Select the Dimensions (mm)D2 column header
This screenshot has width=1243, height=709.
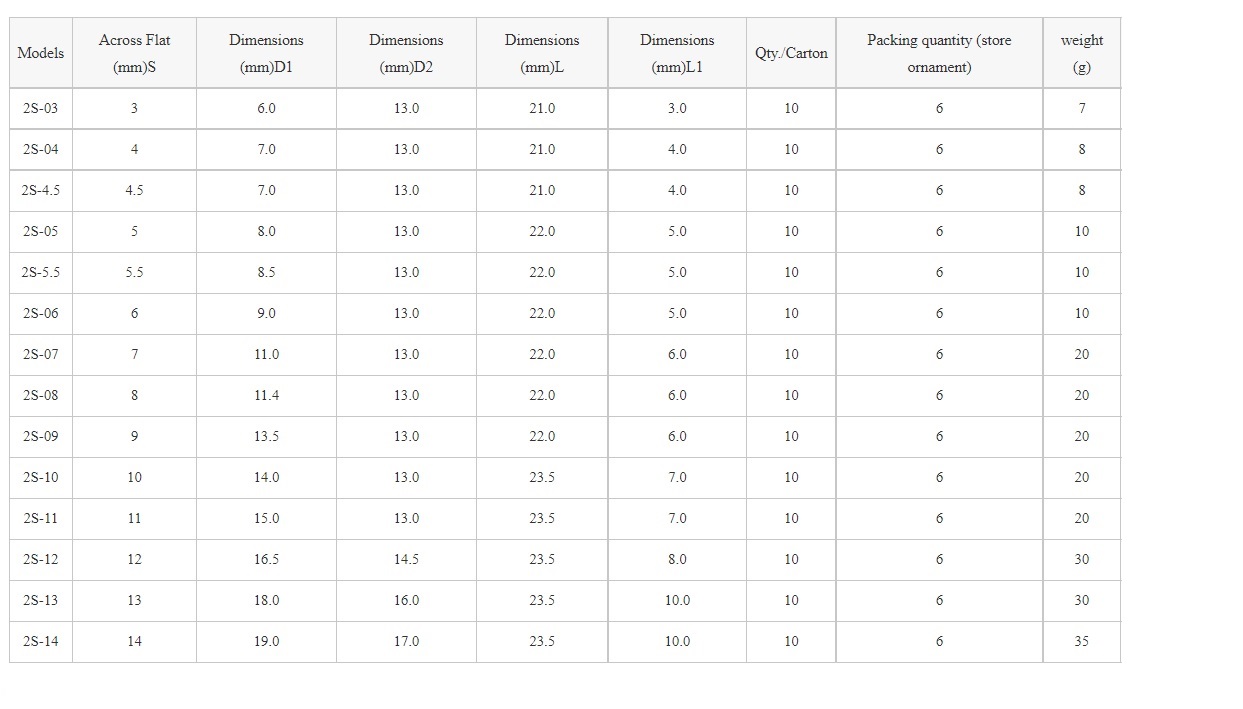[x=406, y=53]
